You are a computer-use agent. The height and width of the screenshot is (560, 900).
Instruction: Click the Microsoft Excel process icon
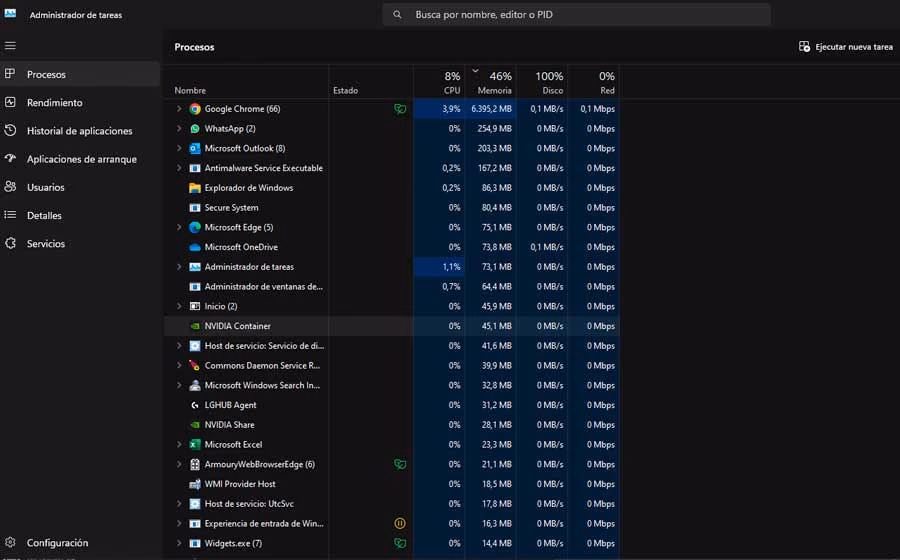click(195, 445)
